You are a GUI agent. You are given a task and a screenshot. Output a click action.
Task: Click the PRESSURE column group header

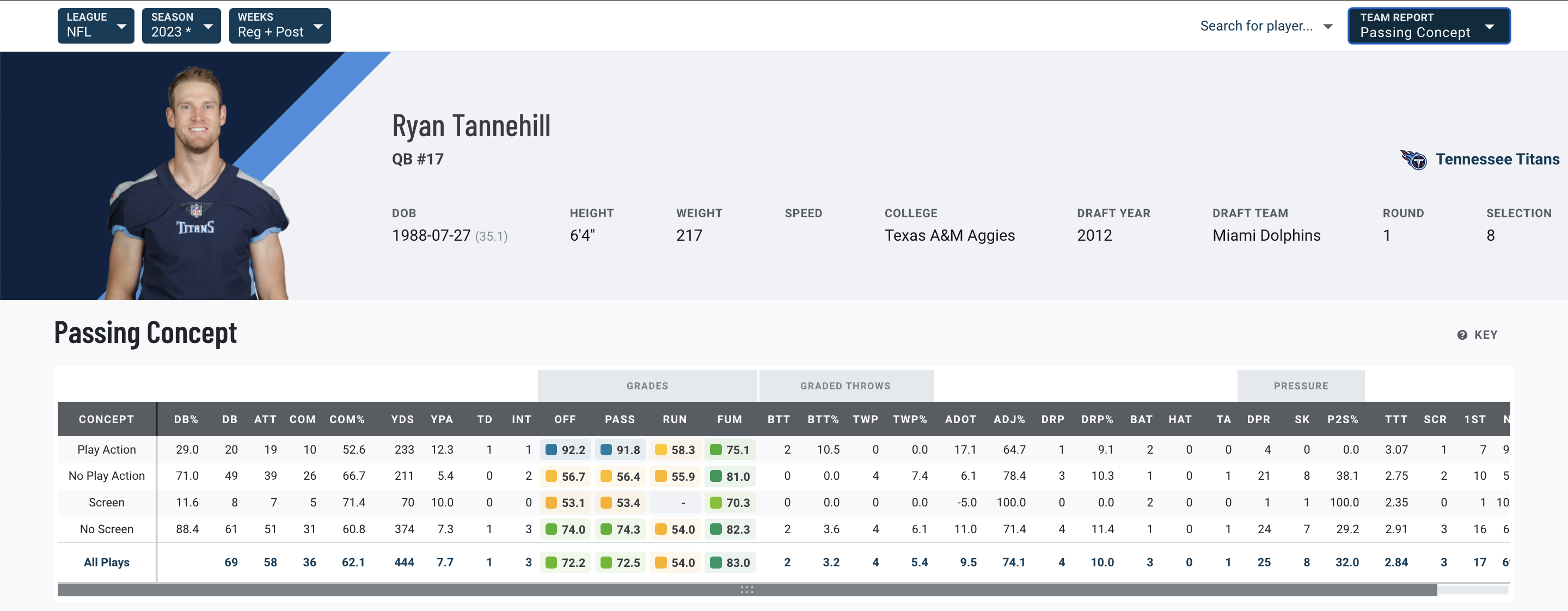[x=1299, y=386]
